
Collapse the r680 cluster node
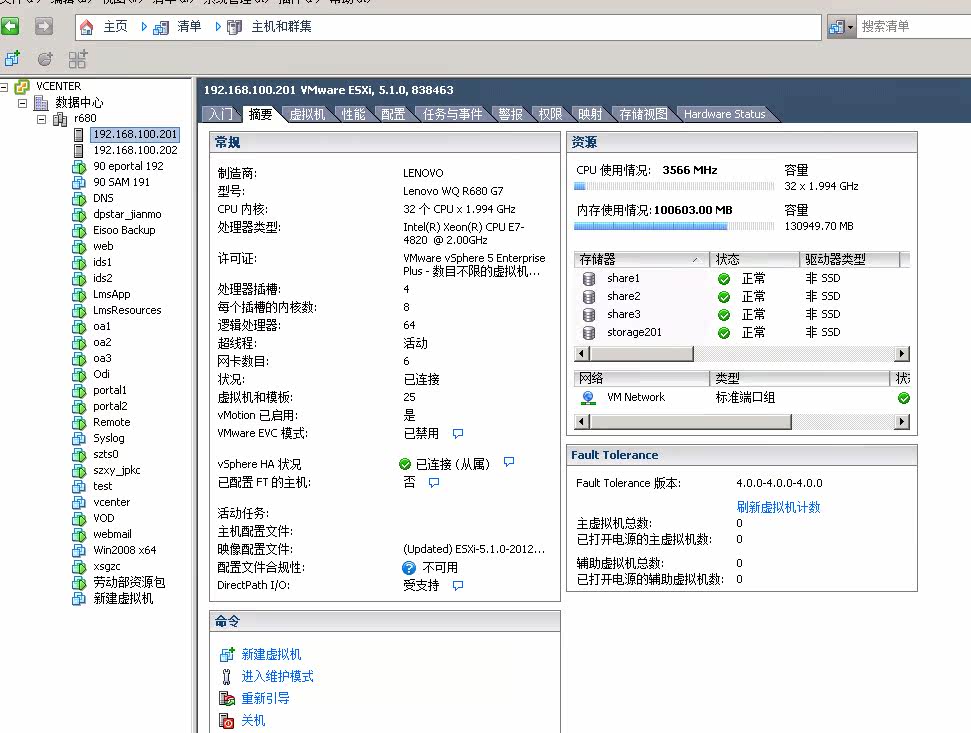(41, 119)
